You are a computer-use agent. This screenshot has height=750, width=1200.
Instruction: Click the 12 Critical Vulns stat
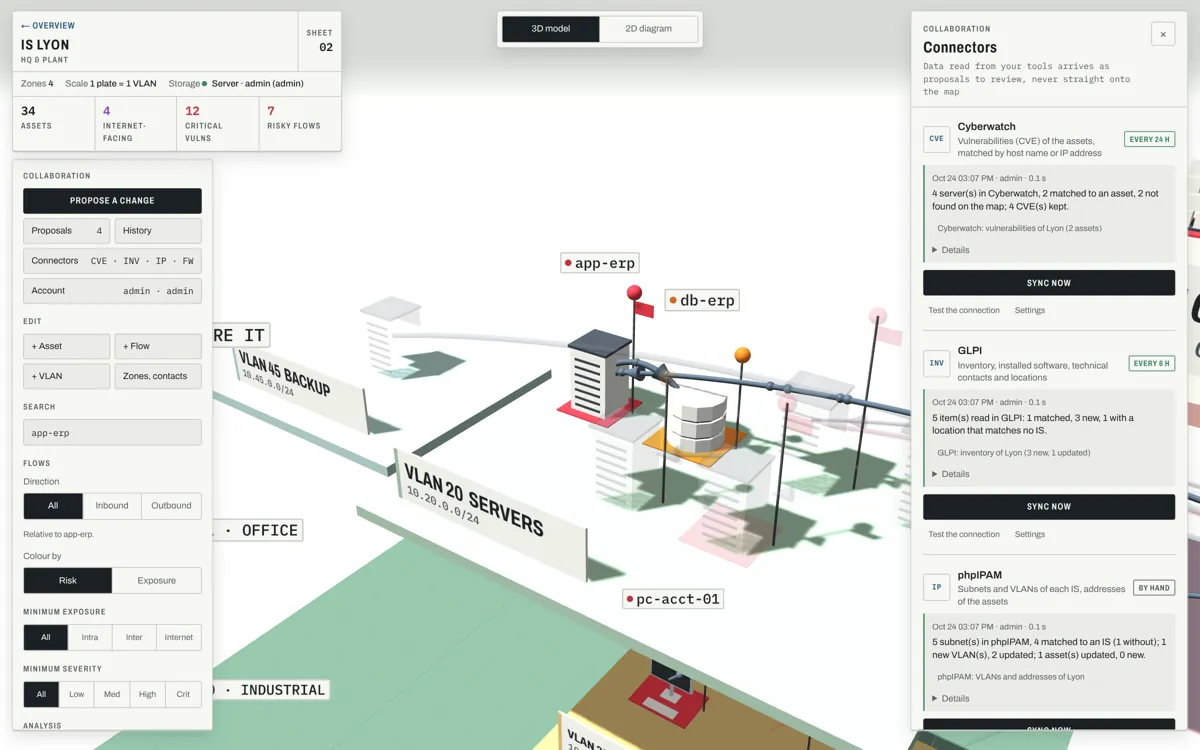pos(218,123)
